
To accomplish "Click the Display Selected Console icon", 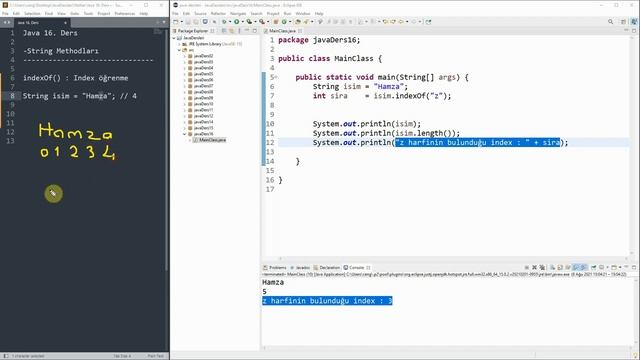I will [x=601, y=267].
